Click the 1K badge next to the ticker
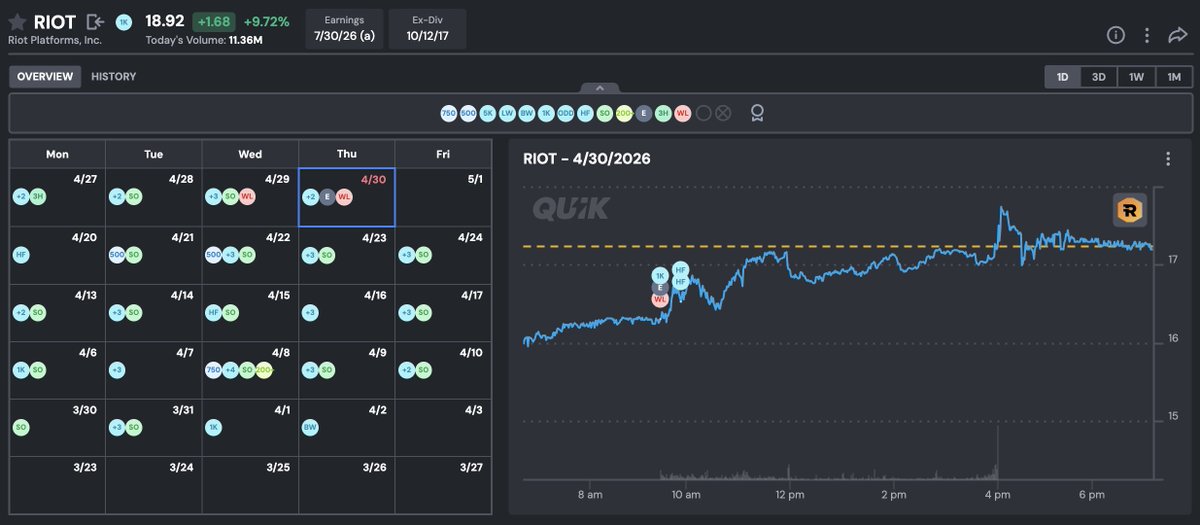This screenshot has width=1200, height=525. (x=124, y=22)
